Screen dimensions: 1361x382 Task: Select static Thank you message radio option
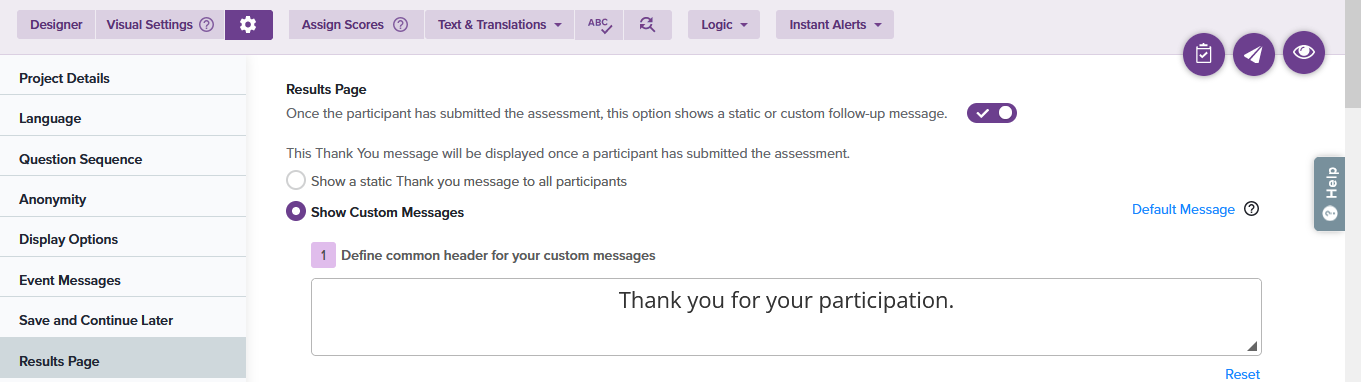click(x=296, y=181)
